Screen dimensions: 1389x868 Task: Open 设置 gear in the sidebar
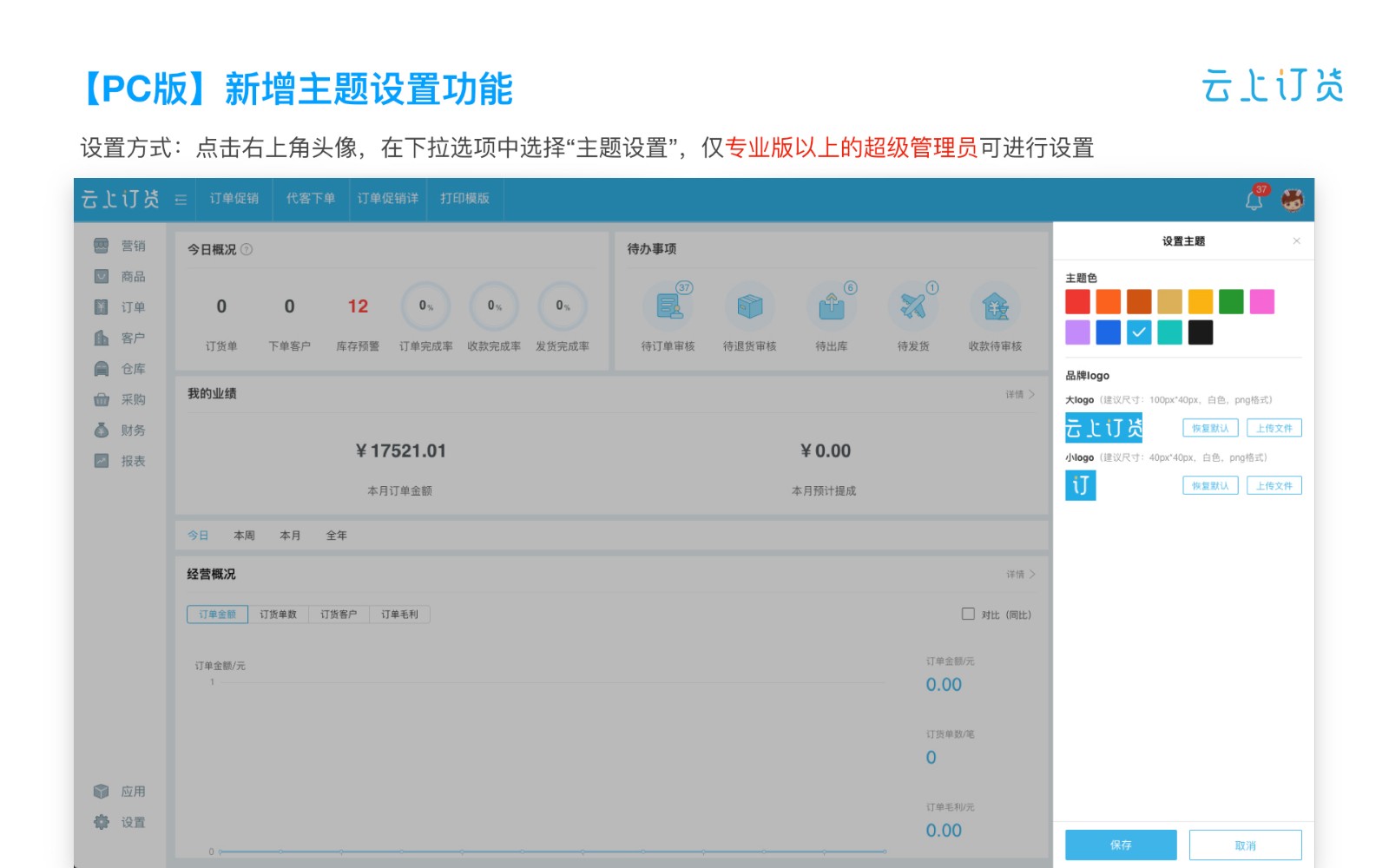click(120, 822)
